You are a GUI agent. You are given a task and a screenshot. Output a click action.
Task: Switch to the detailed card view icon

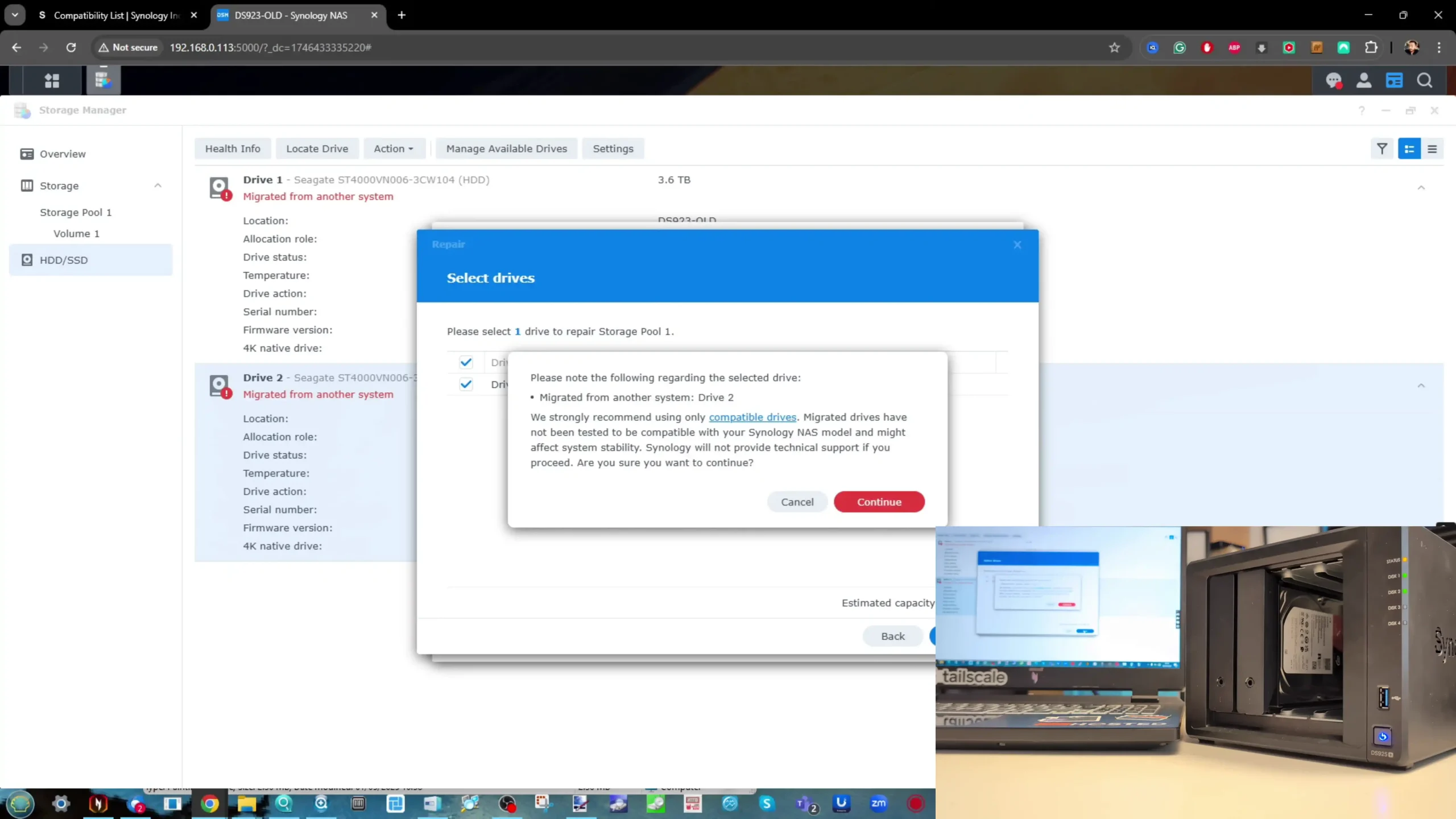pos(1409,149)
